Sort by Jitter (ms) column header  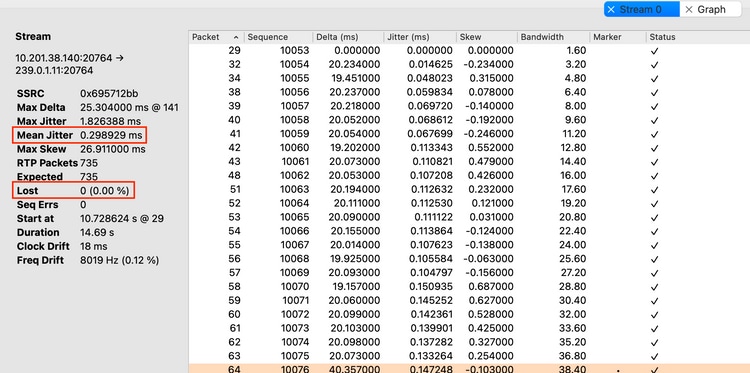[x=419, y=37]
